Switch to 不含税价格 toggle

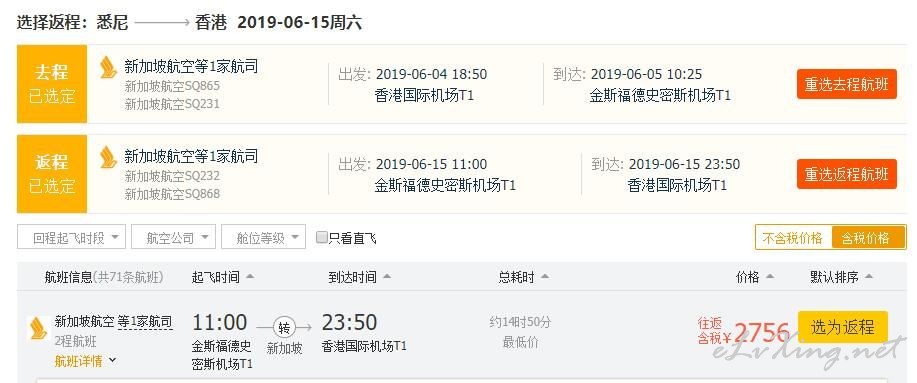[x=793, y=237]
